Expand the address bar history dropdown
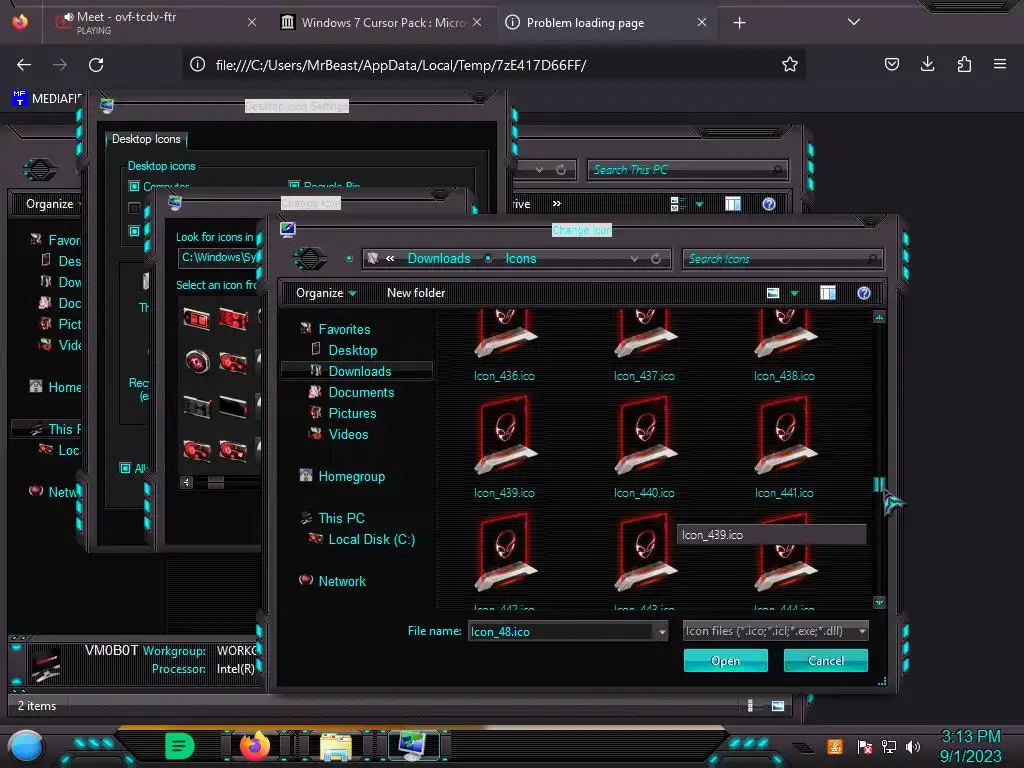The height and width of the screenshot is (768, 1024). [634, 259]
